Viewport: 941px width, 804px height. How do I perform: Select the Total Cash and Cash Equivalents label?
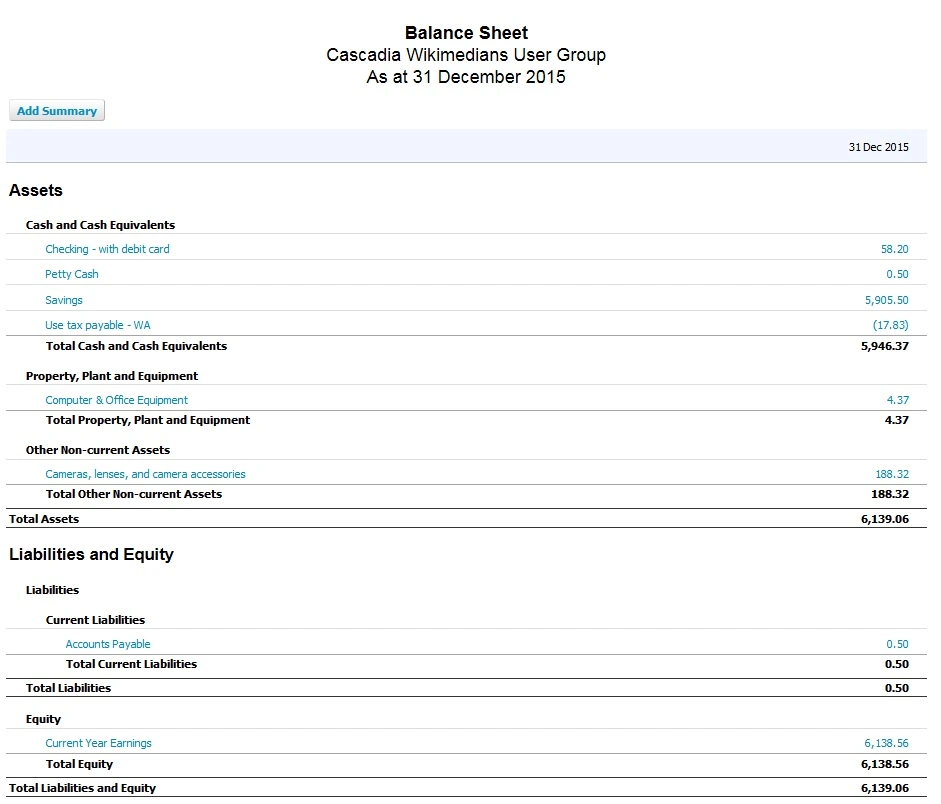pos(136,346)
